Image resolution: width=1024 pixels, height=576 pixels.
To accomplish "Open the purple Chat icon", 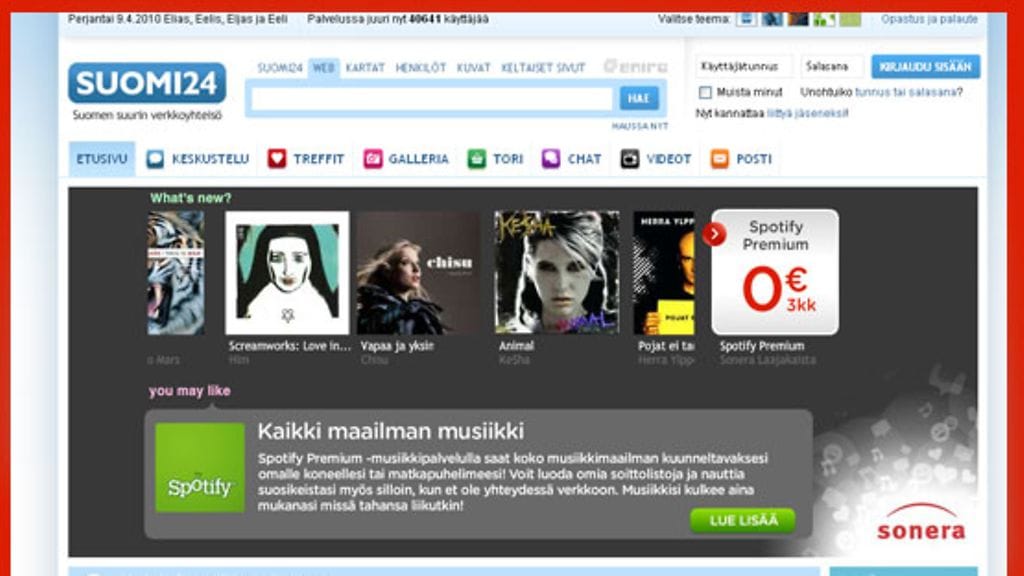I will click(551, 159).
